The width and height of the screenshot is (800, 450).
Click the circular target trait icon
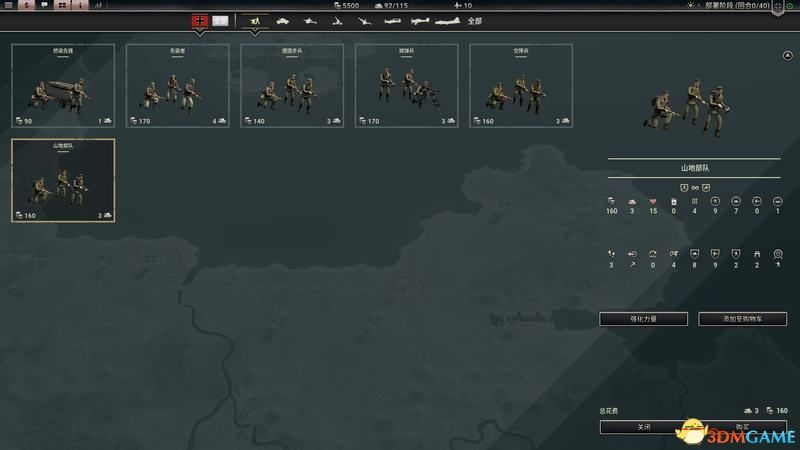point(778,254)
